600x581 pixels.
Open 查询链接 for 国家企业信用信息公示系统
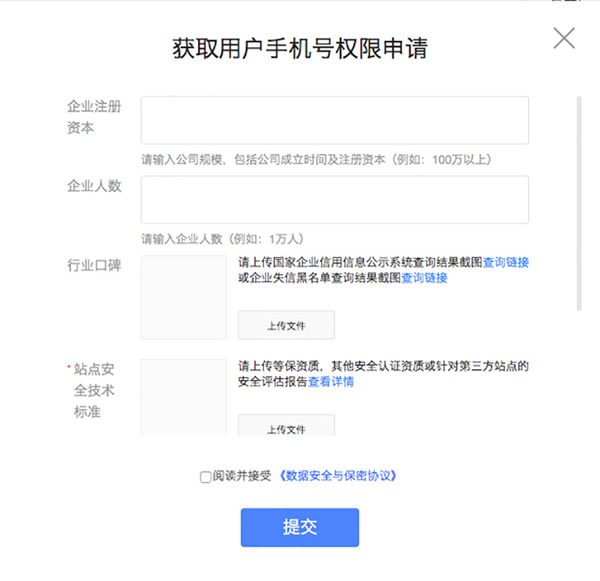506,263
